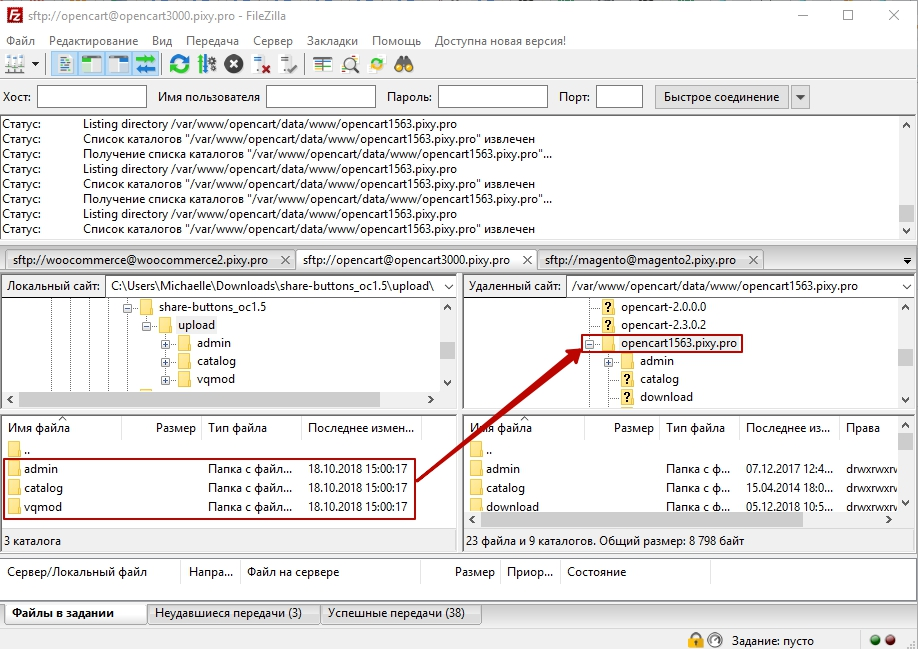Toggle message log display
The height and width of the screenshot is (649, 918).
[64, 64]
